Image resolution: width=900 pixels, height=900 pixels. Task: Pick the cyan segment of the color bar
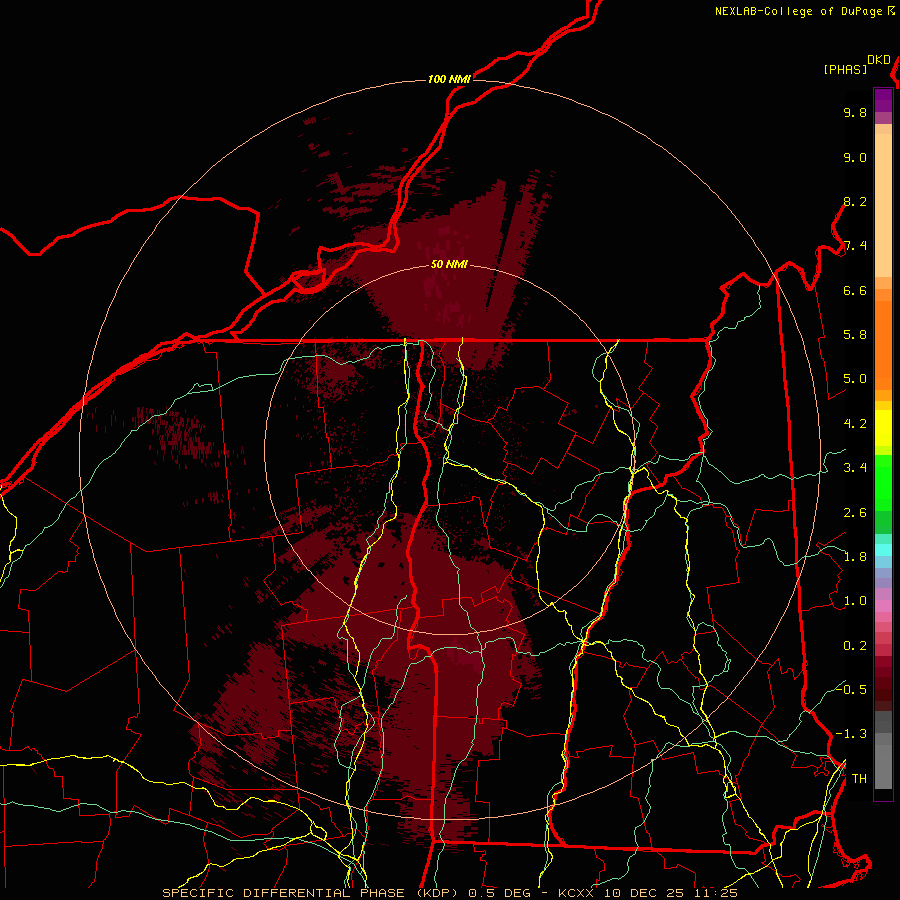pos(883,549)
